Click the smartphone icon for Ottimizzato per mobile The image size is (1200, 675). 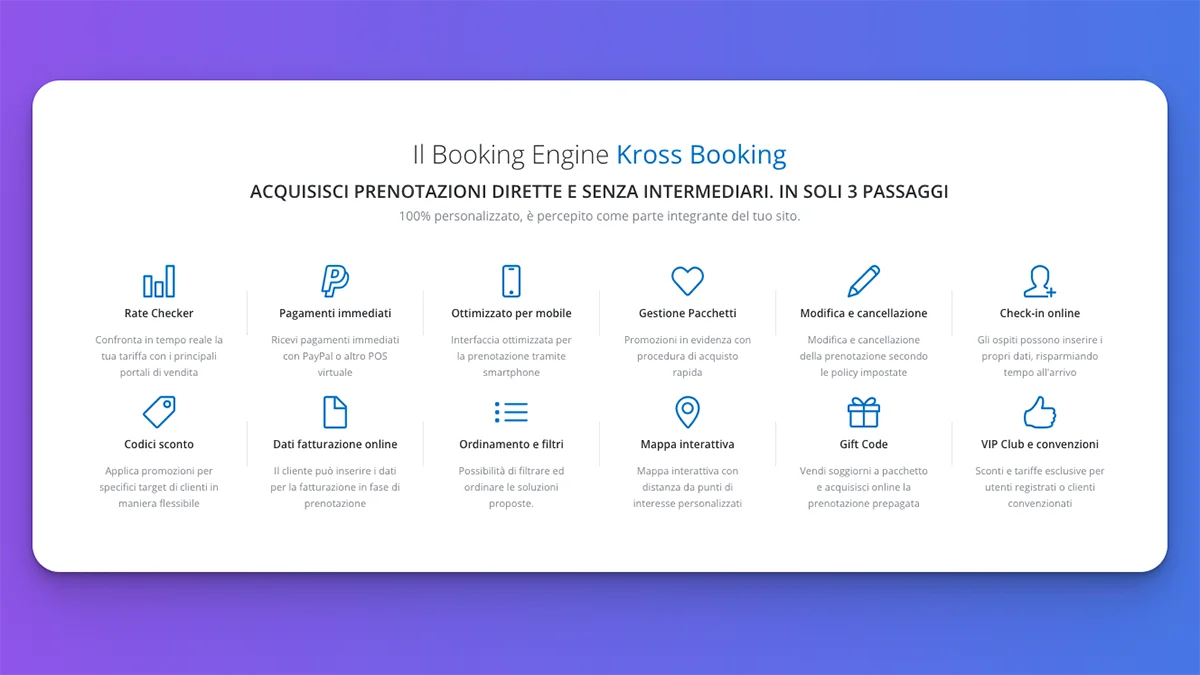[511, 281]
